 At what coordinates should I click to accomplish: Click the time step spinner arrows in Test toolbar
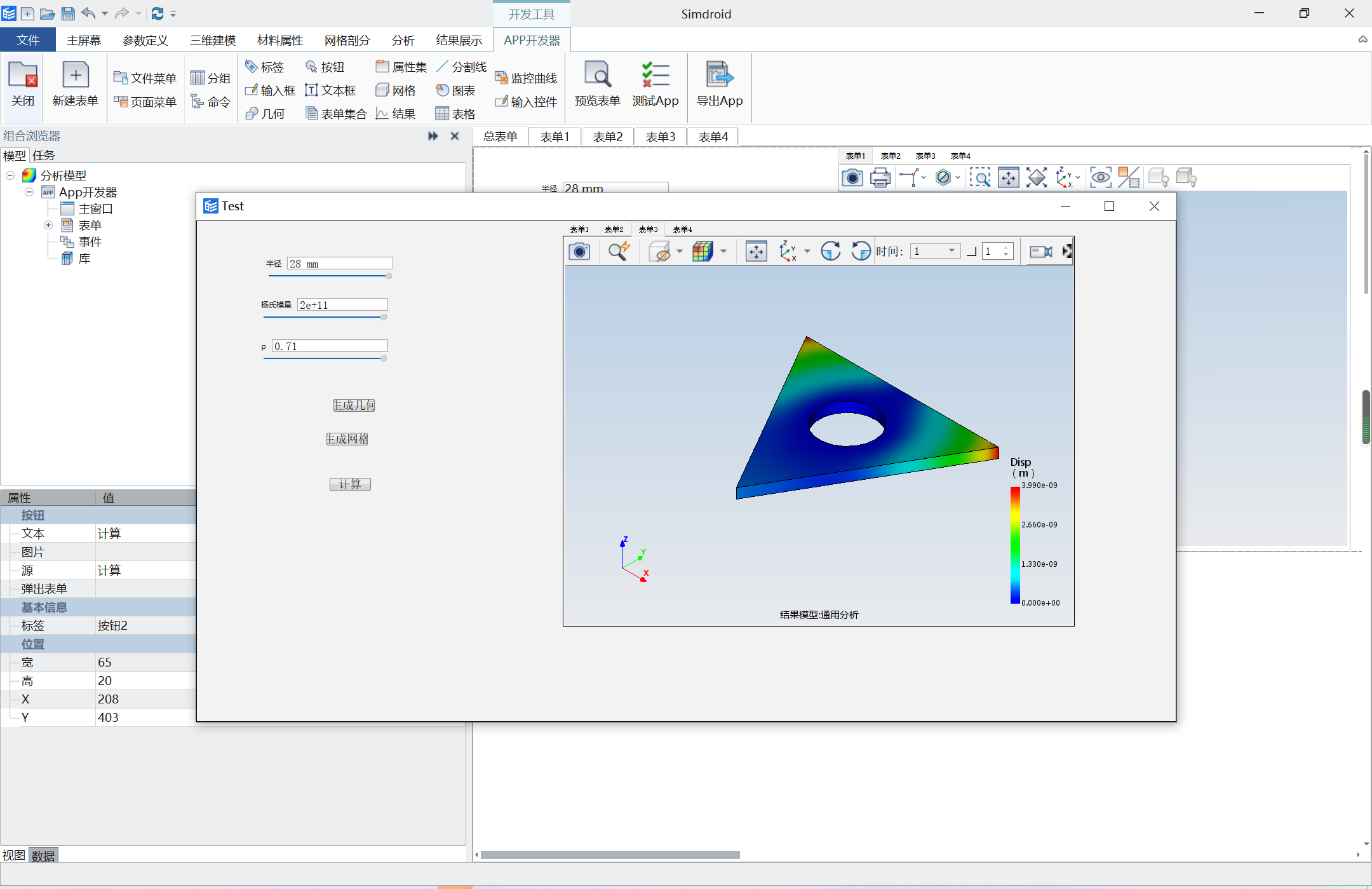(1005, 252)
